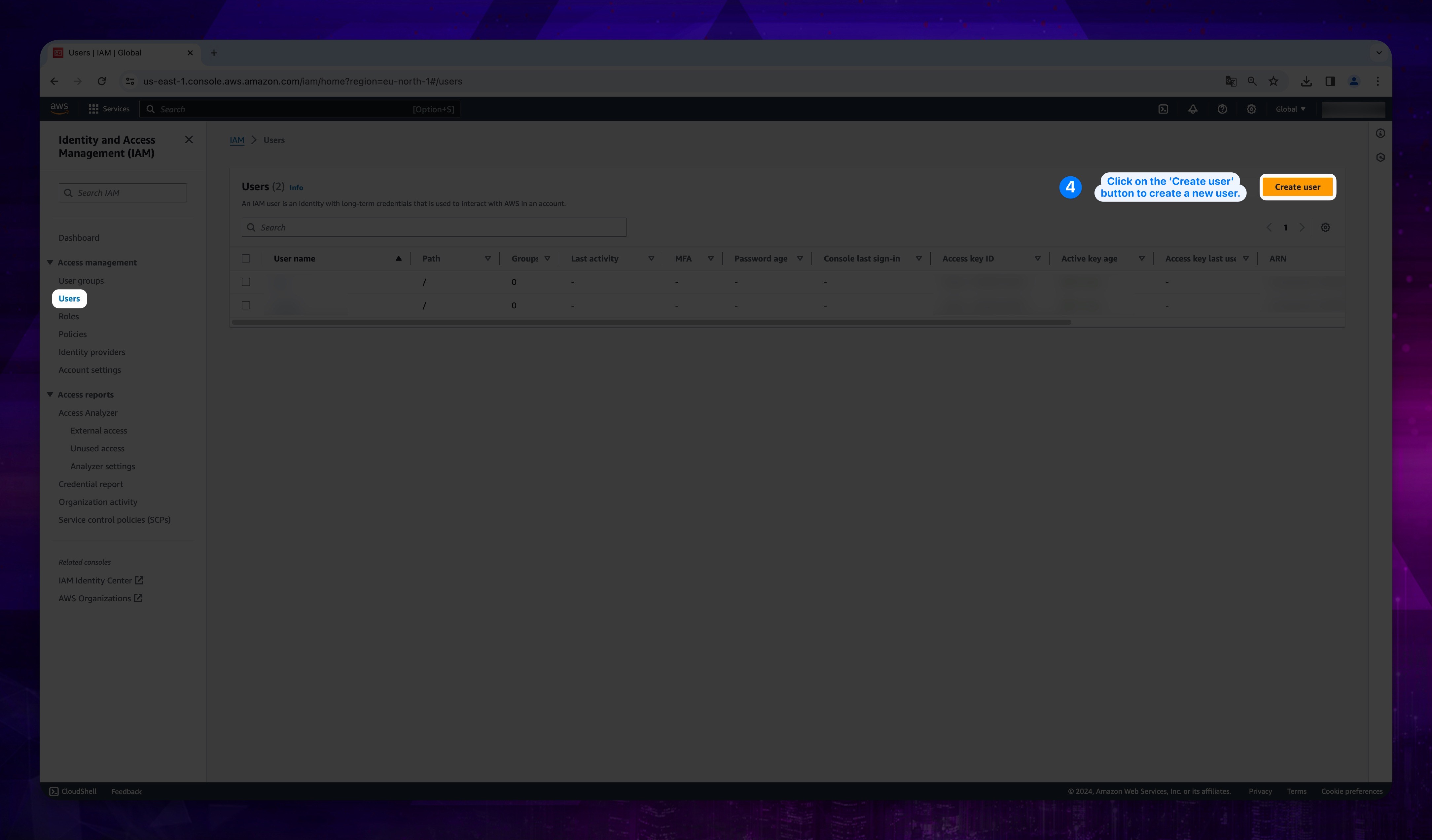Open the notifications bell
Screen dimensions: 1432x840
1193,109
